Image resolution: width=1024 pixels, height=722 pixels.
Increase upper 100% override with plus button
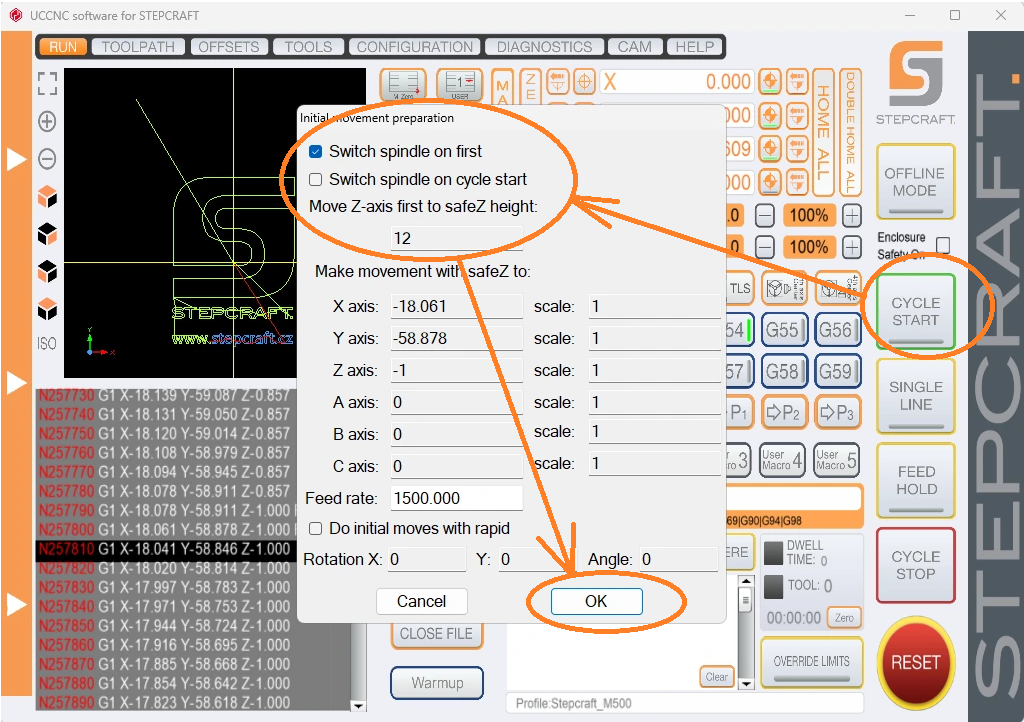[x=852, y=215]
